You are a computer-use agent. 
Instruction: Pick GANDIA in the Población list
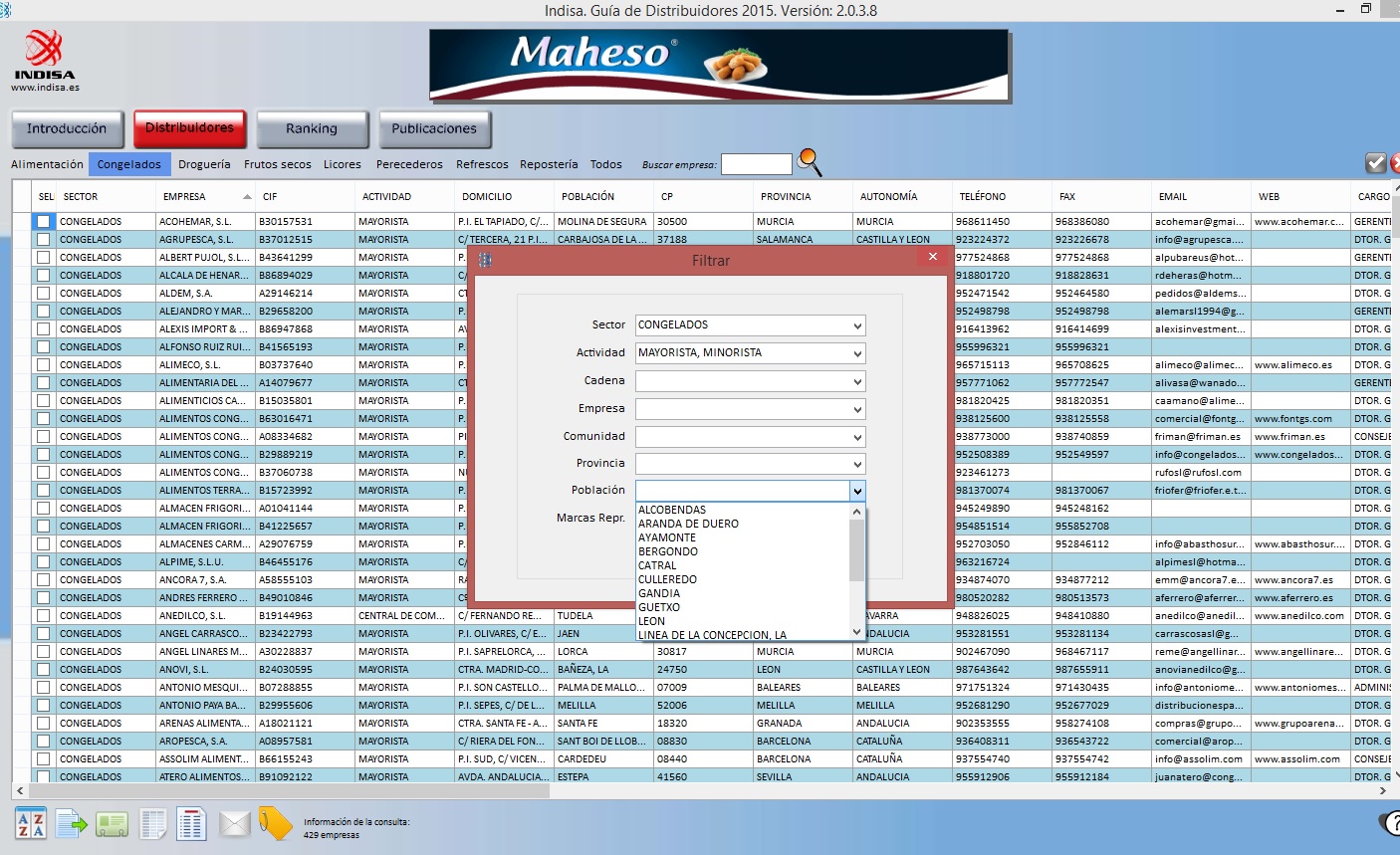click(x=743, y=593)
